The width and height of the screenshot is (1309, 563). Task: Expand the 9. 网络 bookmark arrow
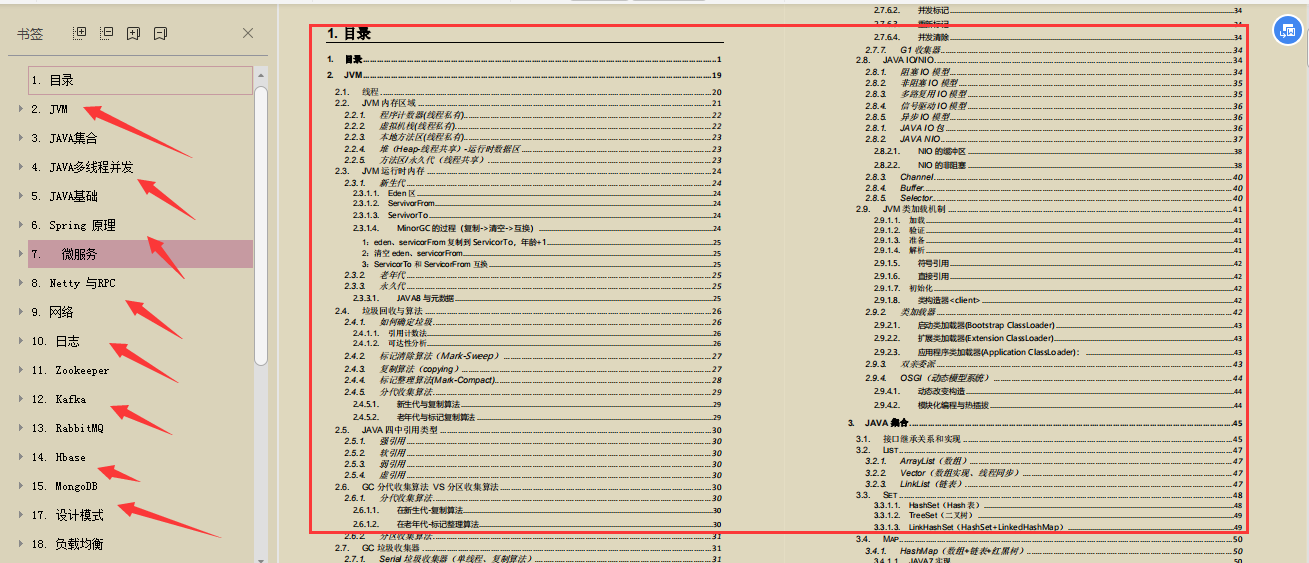20,312
